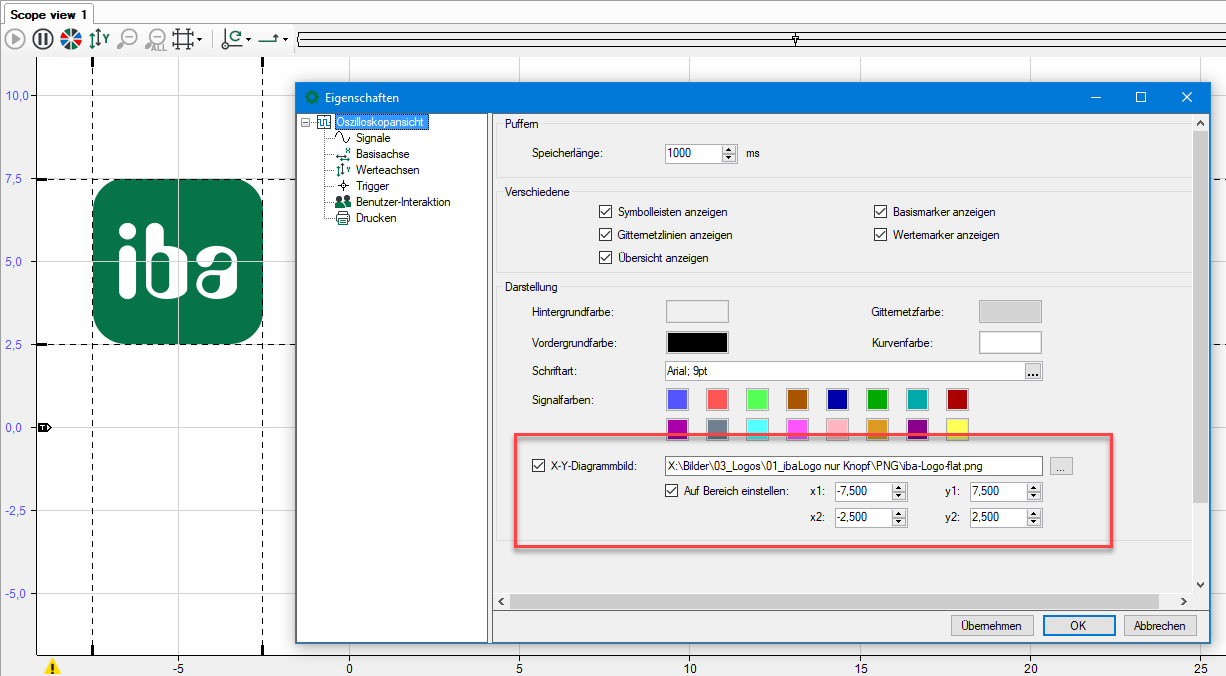Open the Schriftart font chooser ellipsis button
The height and width of the screenshot is (676, 1226).
pyautogui.click(x=1033, y=371)
